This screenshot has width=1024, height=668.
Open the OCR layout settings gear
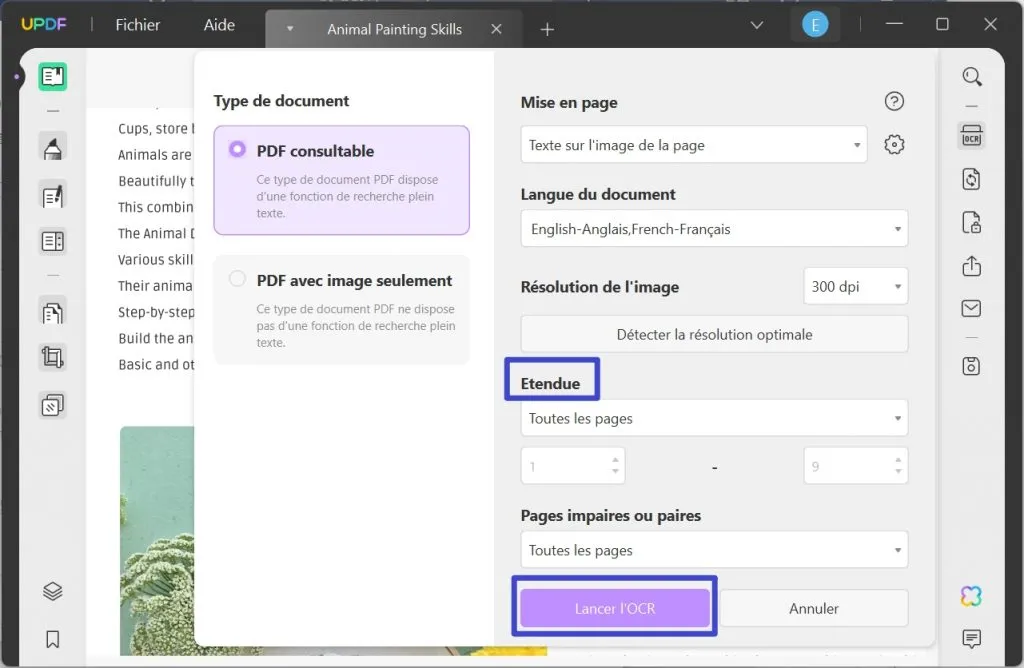tap(893, 144)
